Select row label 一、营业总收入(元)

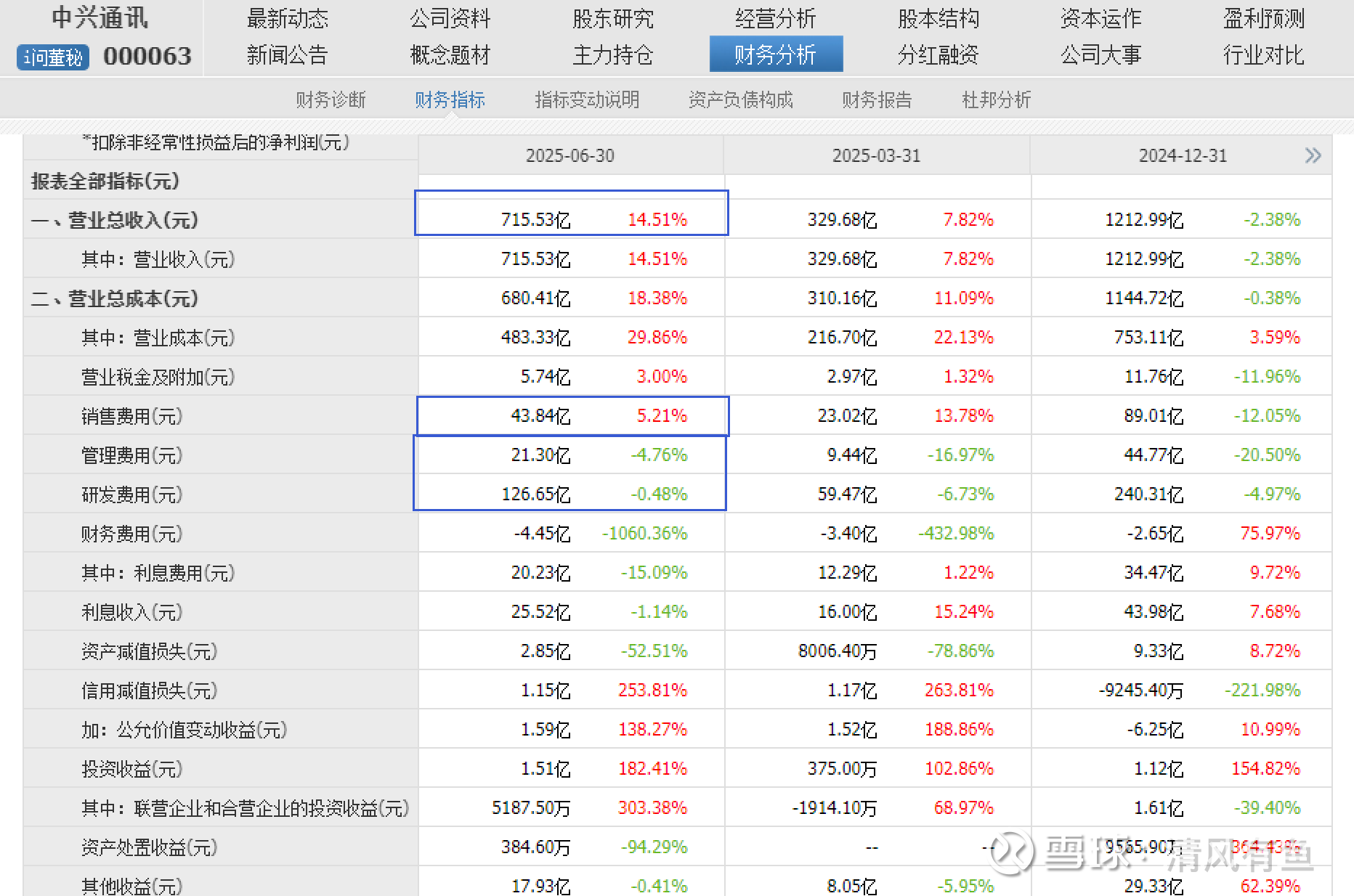[115, 220]
